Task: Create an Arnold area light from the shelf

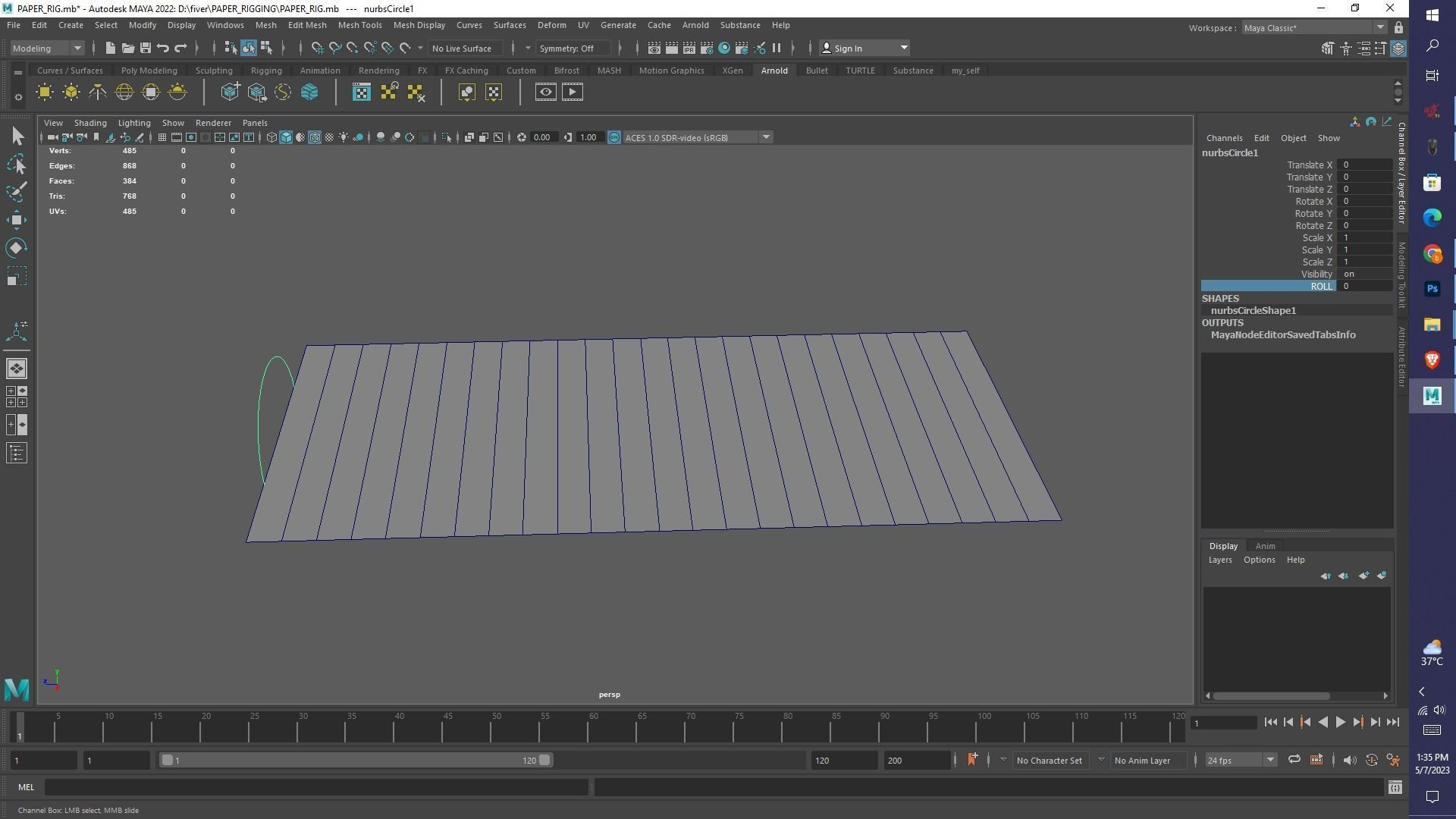Action: (45, 91)
